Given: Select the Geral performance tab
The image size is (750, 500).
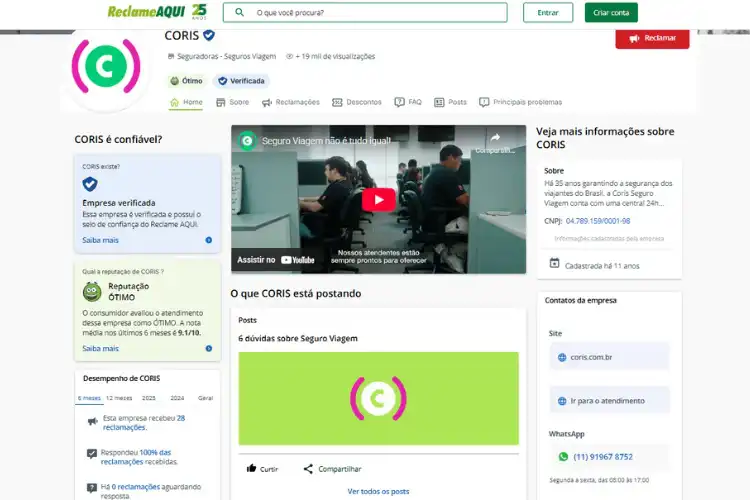Looking at the screenshot, I should (206, 398).
